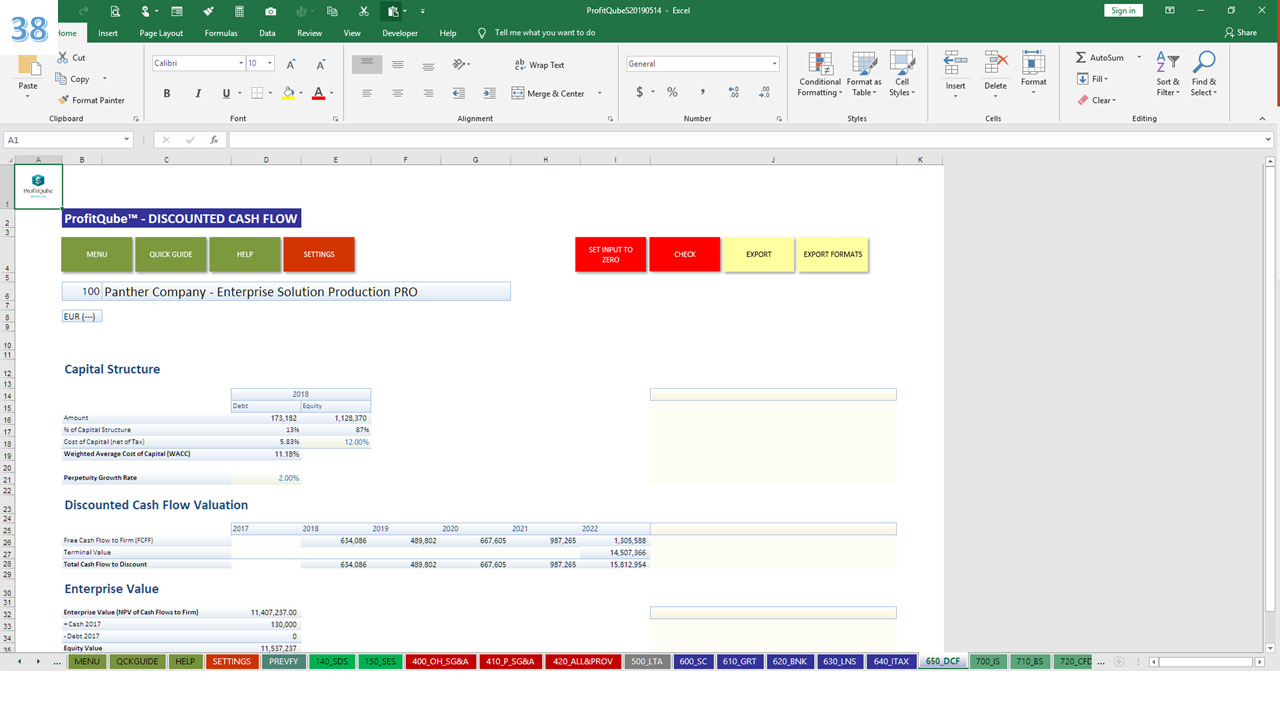Click the red SETTINGS worksheet button
Image resolution: width=1280 pixels, height=720 pixels.
pyautogui.click(x=319, y=254)
